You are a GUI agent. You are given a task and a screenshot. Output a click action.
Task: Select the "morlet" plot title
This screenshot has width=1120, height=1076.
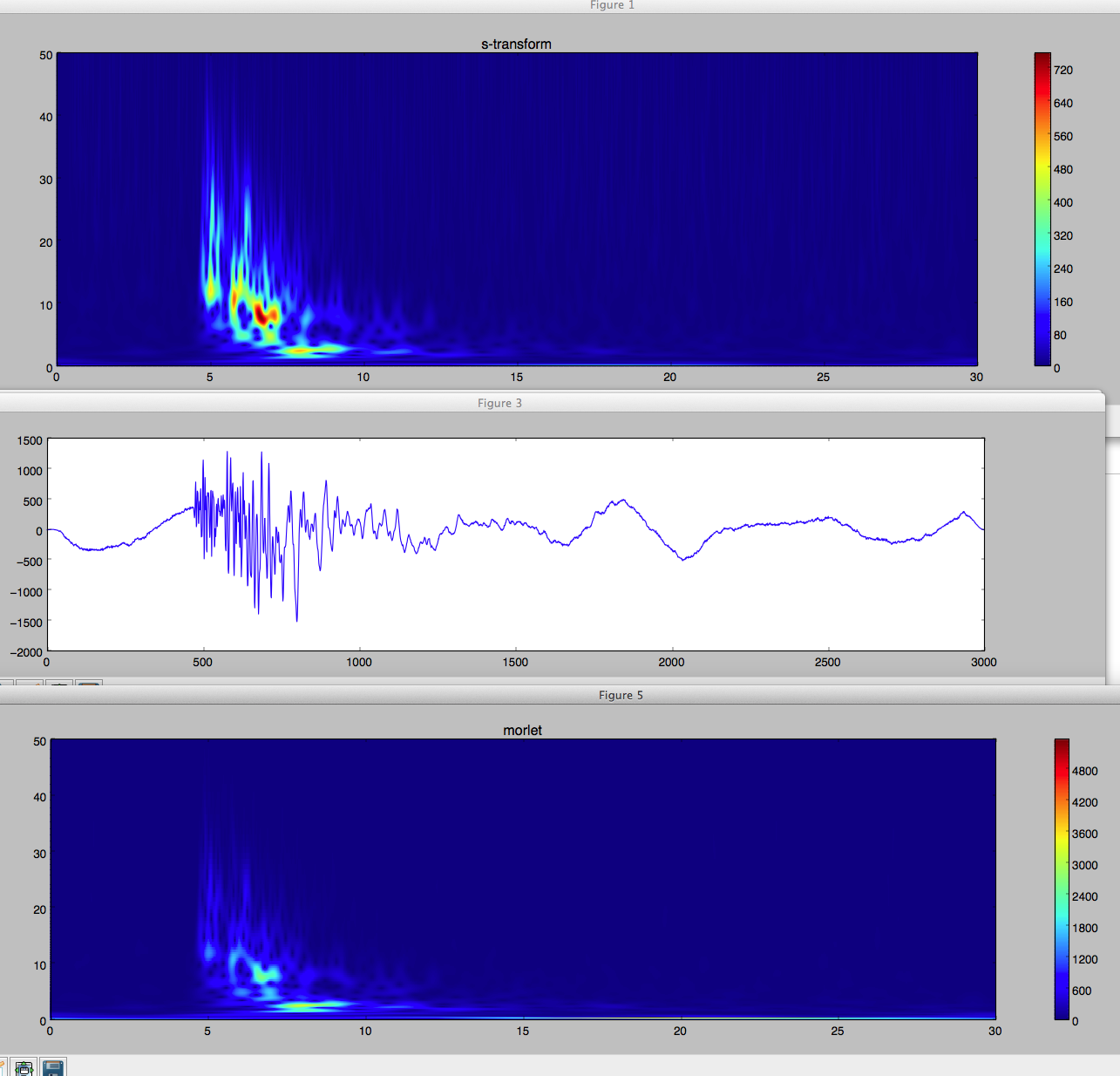tap(522, 730)
